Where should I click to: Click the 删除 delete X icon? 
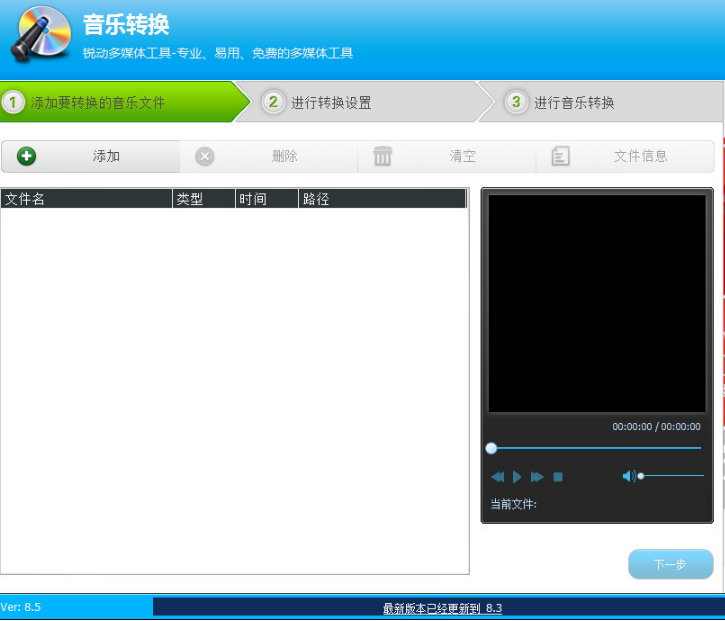(204, 156)
